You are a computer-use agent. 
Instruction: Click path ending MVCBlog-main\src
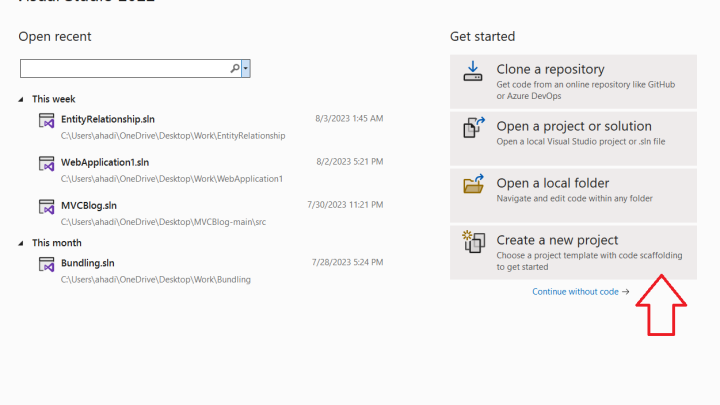click(163, 222)
